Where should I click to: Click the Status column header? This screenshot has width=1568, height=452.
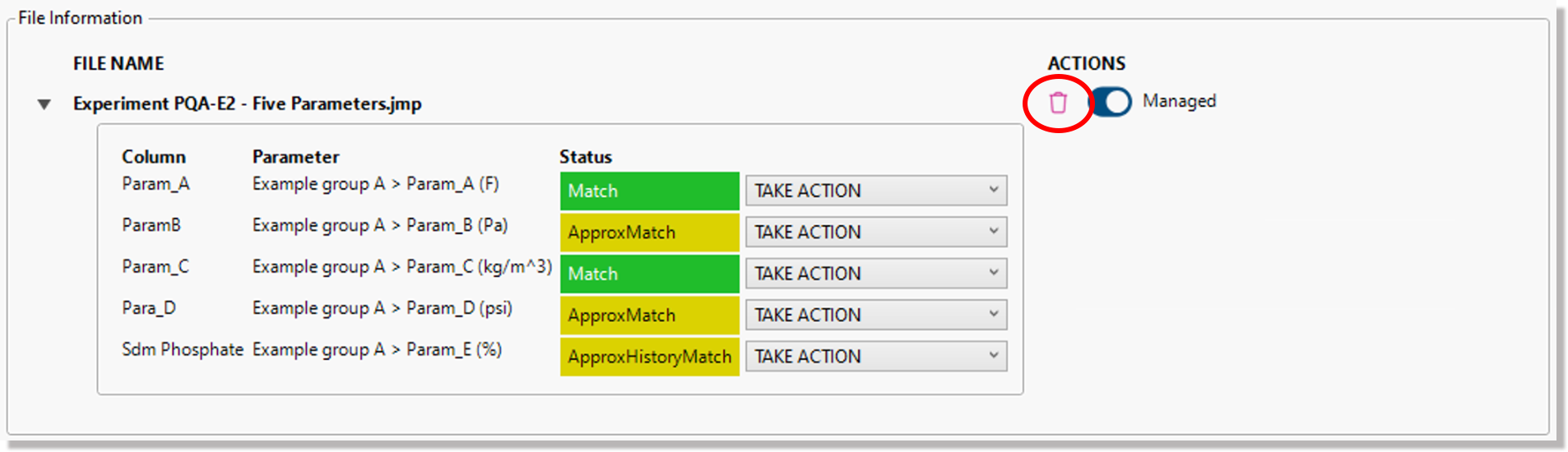[586, 157]
